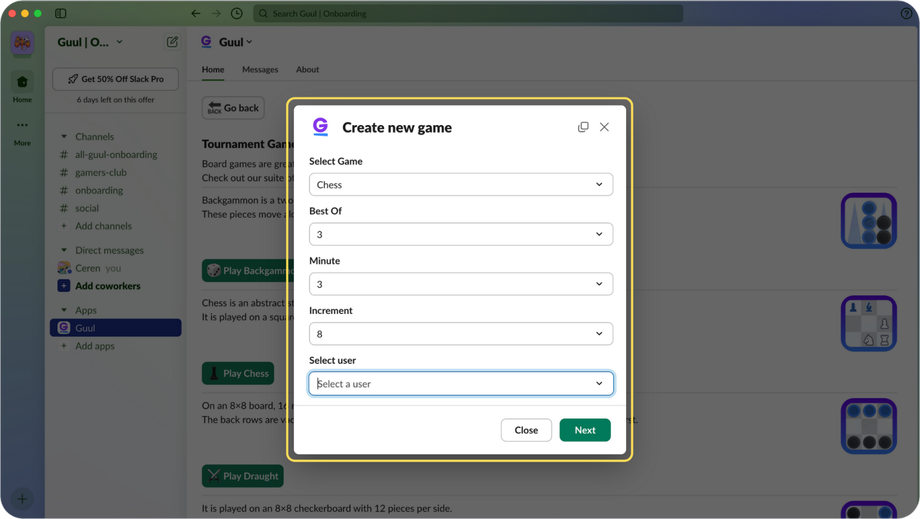This screenshot has width=920, height=519.
Task: Toggle the sidebar panel icon
Action: tap(60, 13)
